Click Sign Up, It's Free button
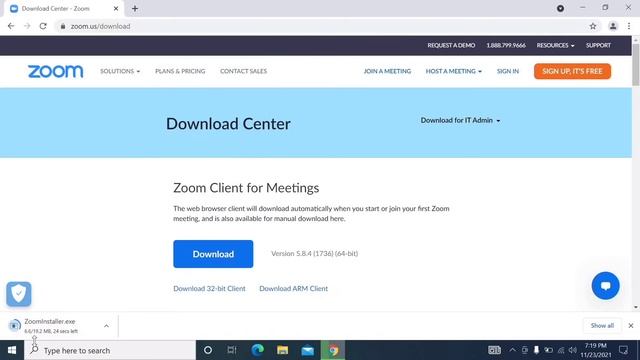 [572, 71]
